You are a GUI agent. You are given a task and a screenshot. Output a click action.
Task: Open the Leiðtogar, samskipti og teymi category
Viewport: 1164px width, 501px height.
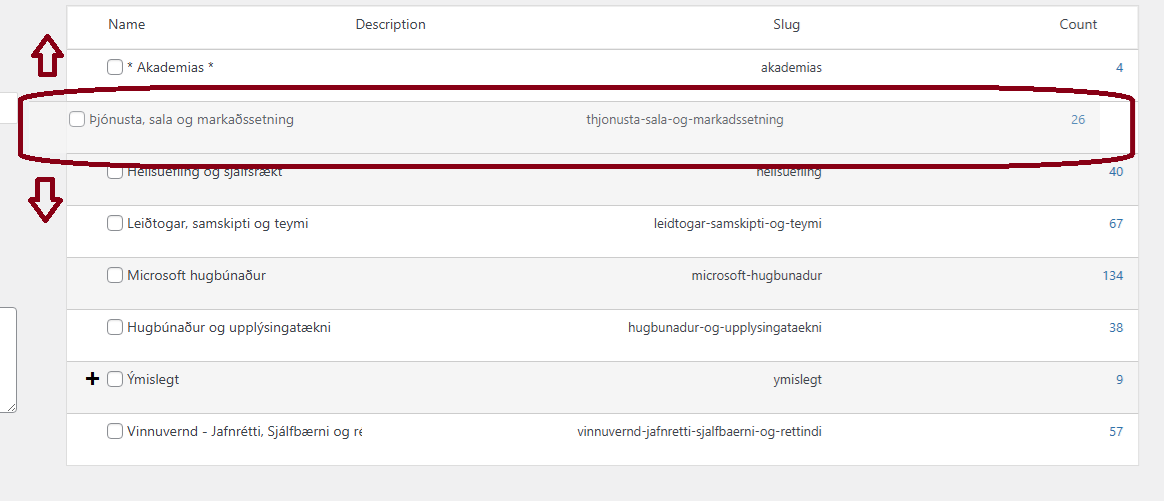point(217,223)
